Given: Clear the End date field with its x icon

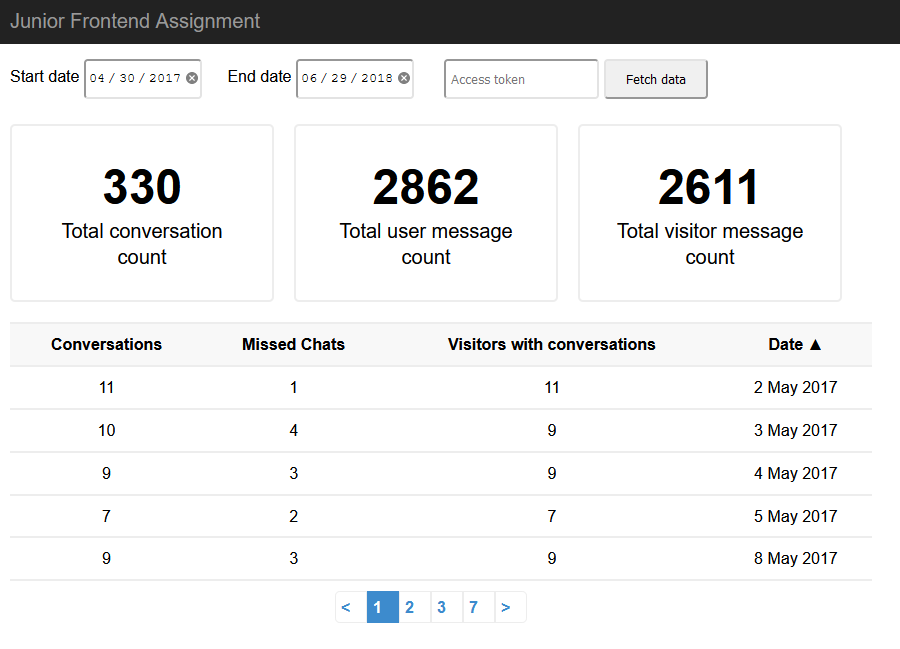Looking at the screenshot, I should coord(404,78).
